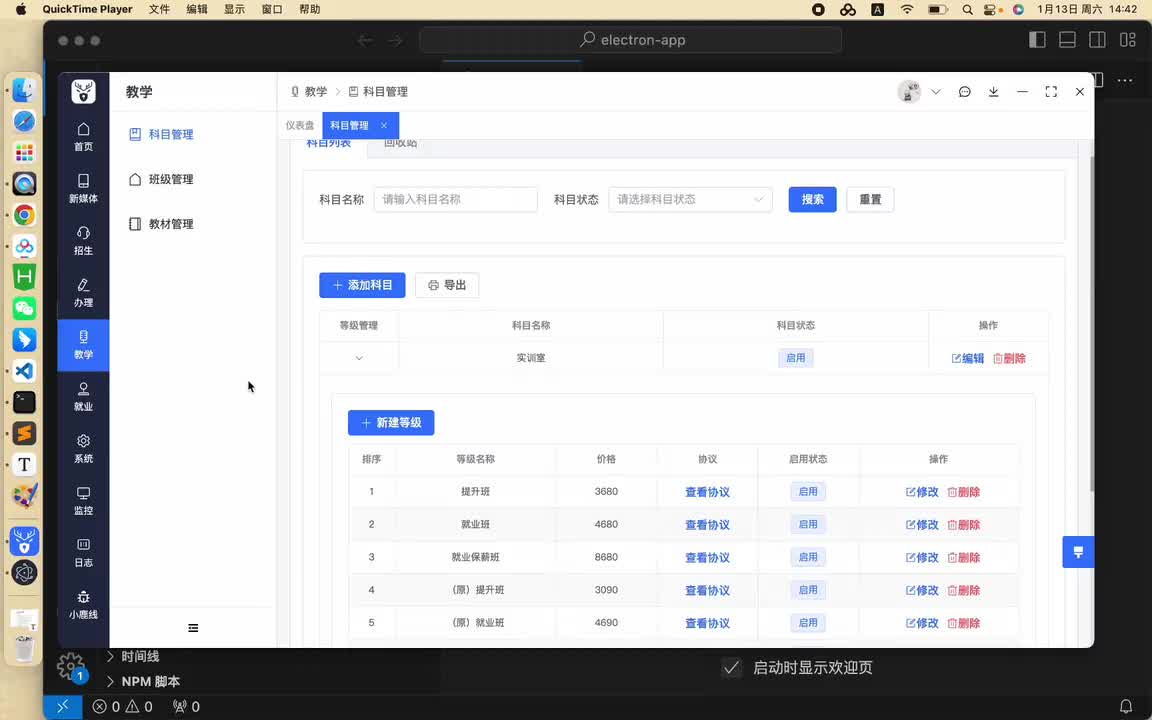Click the 启用 tag in 就业班 row

pos(808,525)
